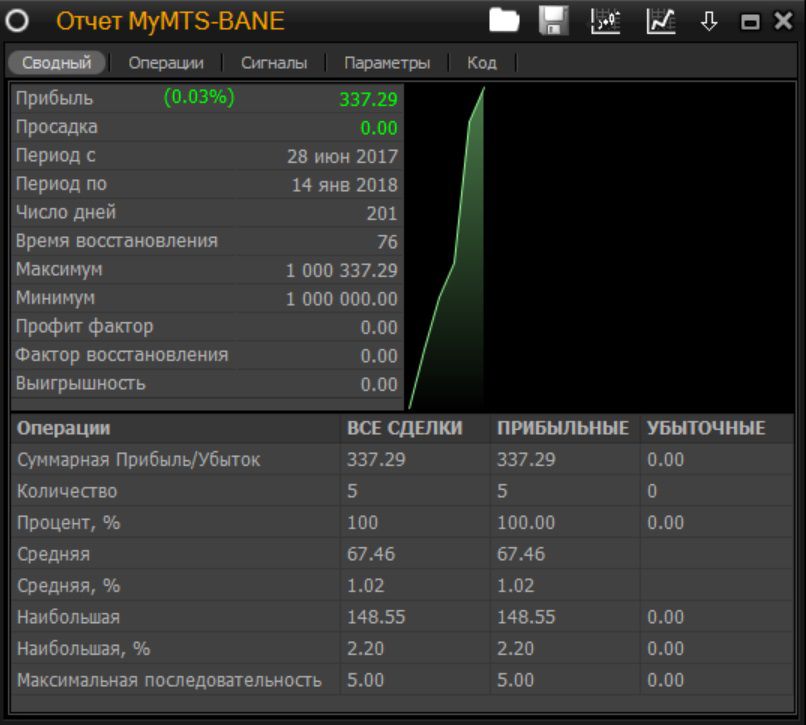
Task: Click the ПРИБЫЛЬНЫЕ column header
Action: (563, 428)
